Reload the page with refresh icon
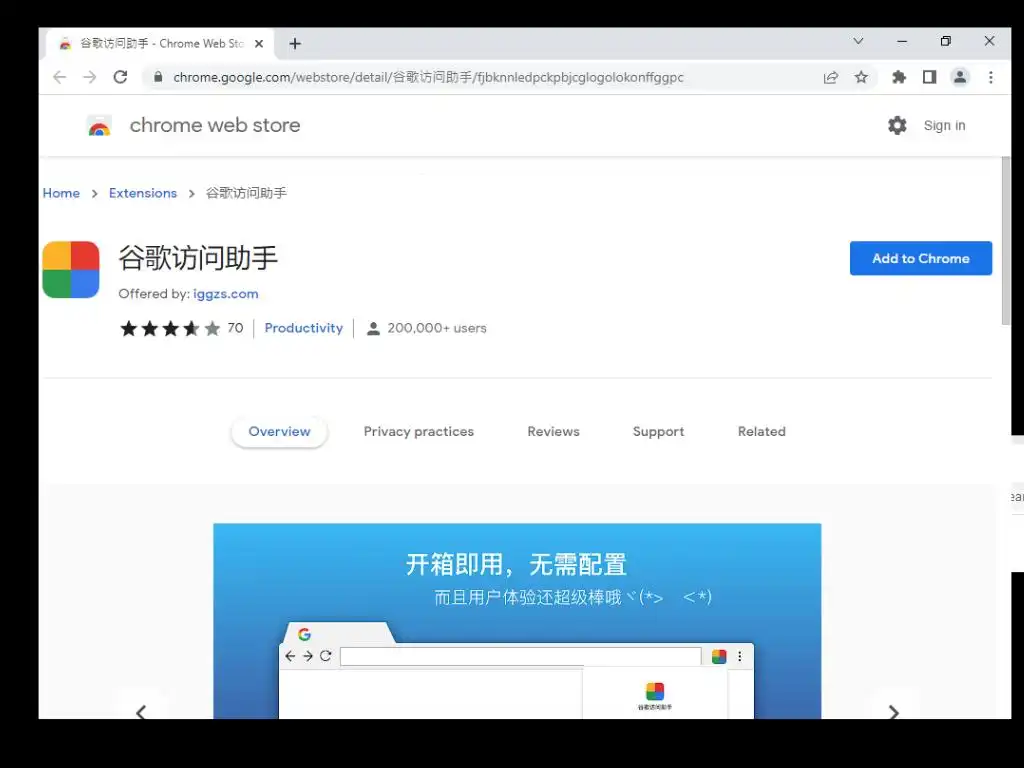The height and width of the screenshot is (768, 1024). 120,77
